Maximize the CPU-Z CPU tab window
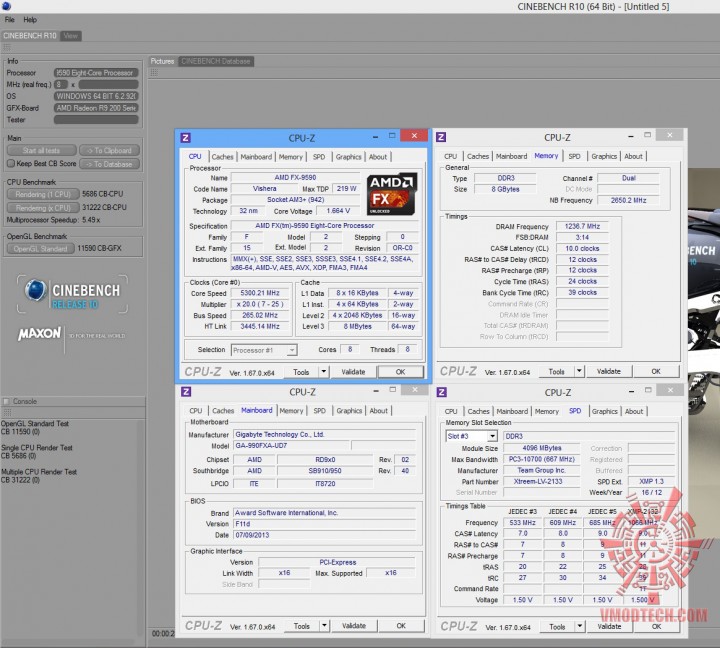Viewport: 720px width, 648px height. (x=392, y=136)
